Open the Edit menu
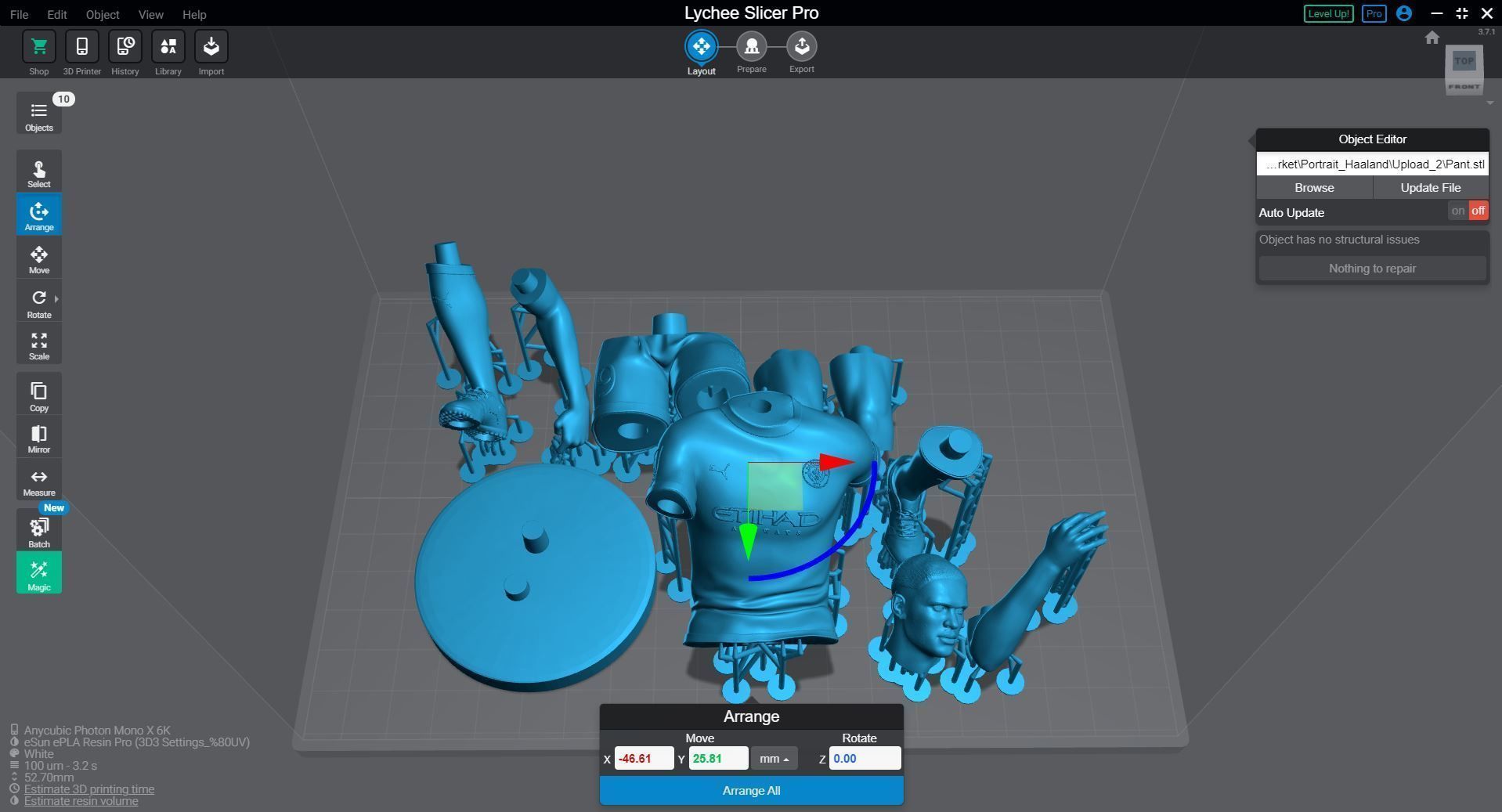The height and width of the screenshot is (812, 1502). (x=56, y=14)
